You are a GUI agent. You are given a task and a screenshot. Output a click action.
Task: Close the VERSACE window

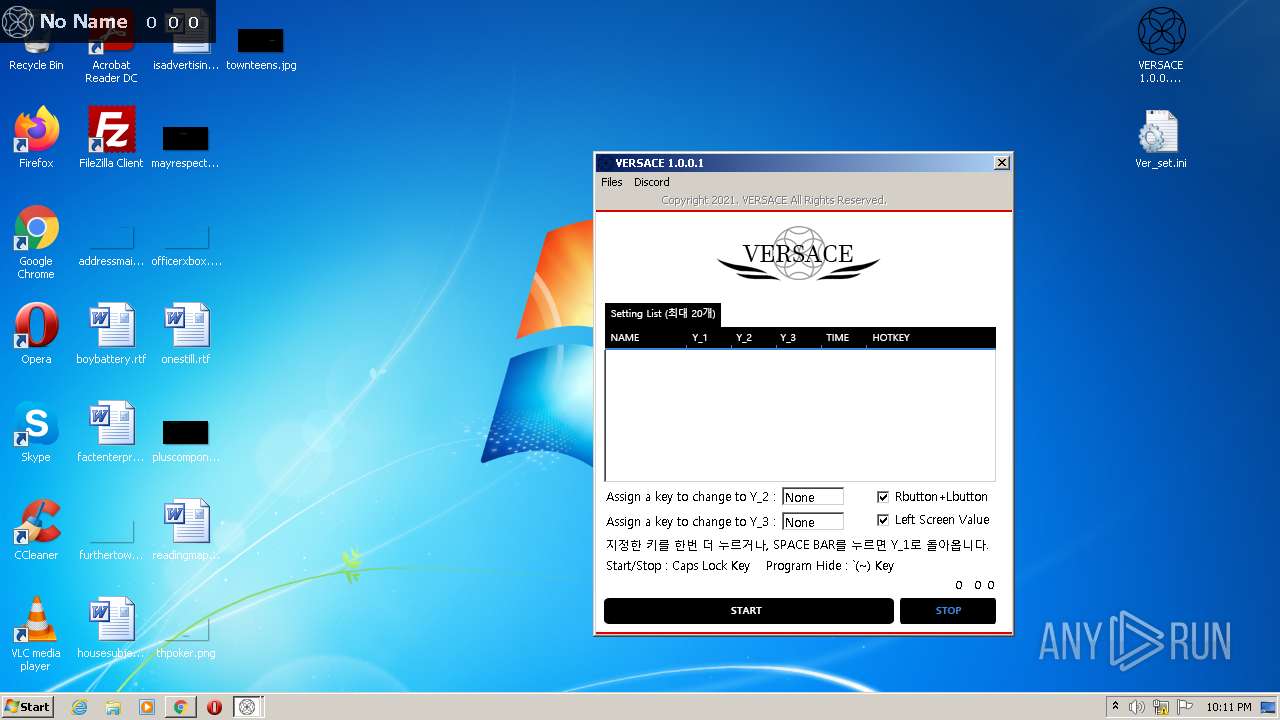coord(1002,163)
